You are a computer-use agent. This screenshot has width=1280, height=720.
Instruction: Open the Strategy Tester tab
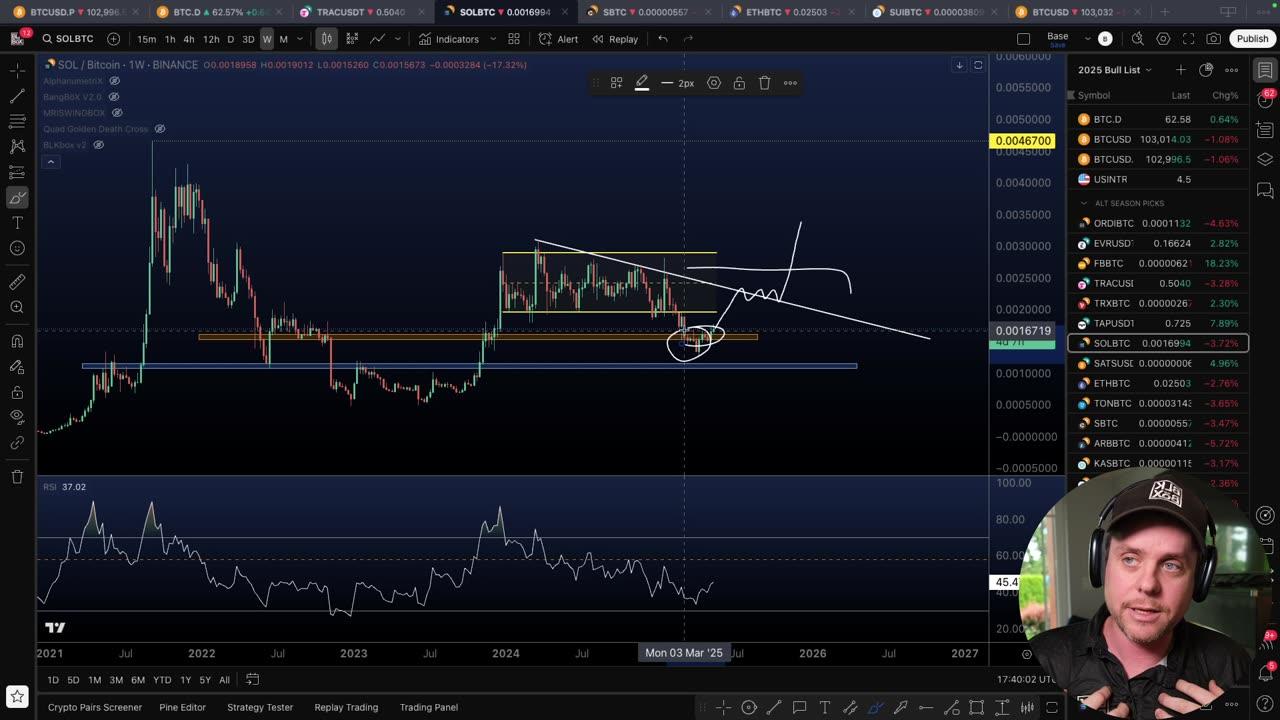point(260,707)
